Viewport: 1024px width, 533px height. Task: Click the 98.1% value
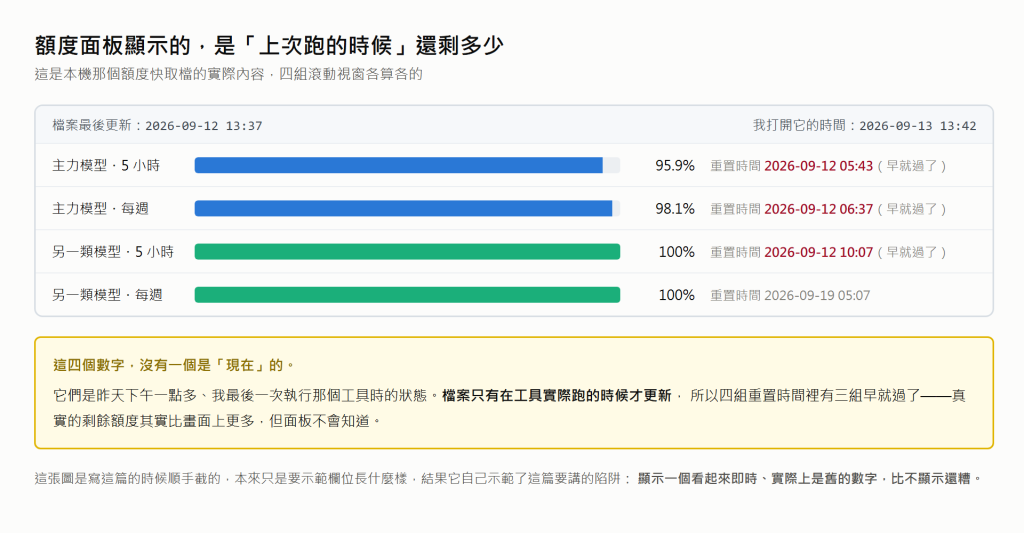675,208
